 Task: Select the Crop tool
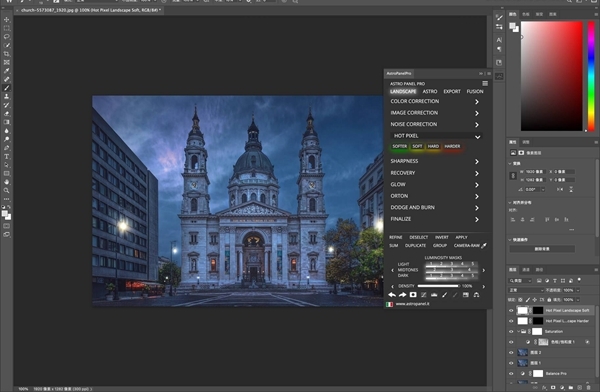(7, 54)
